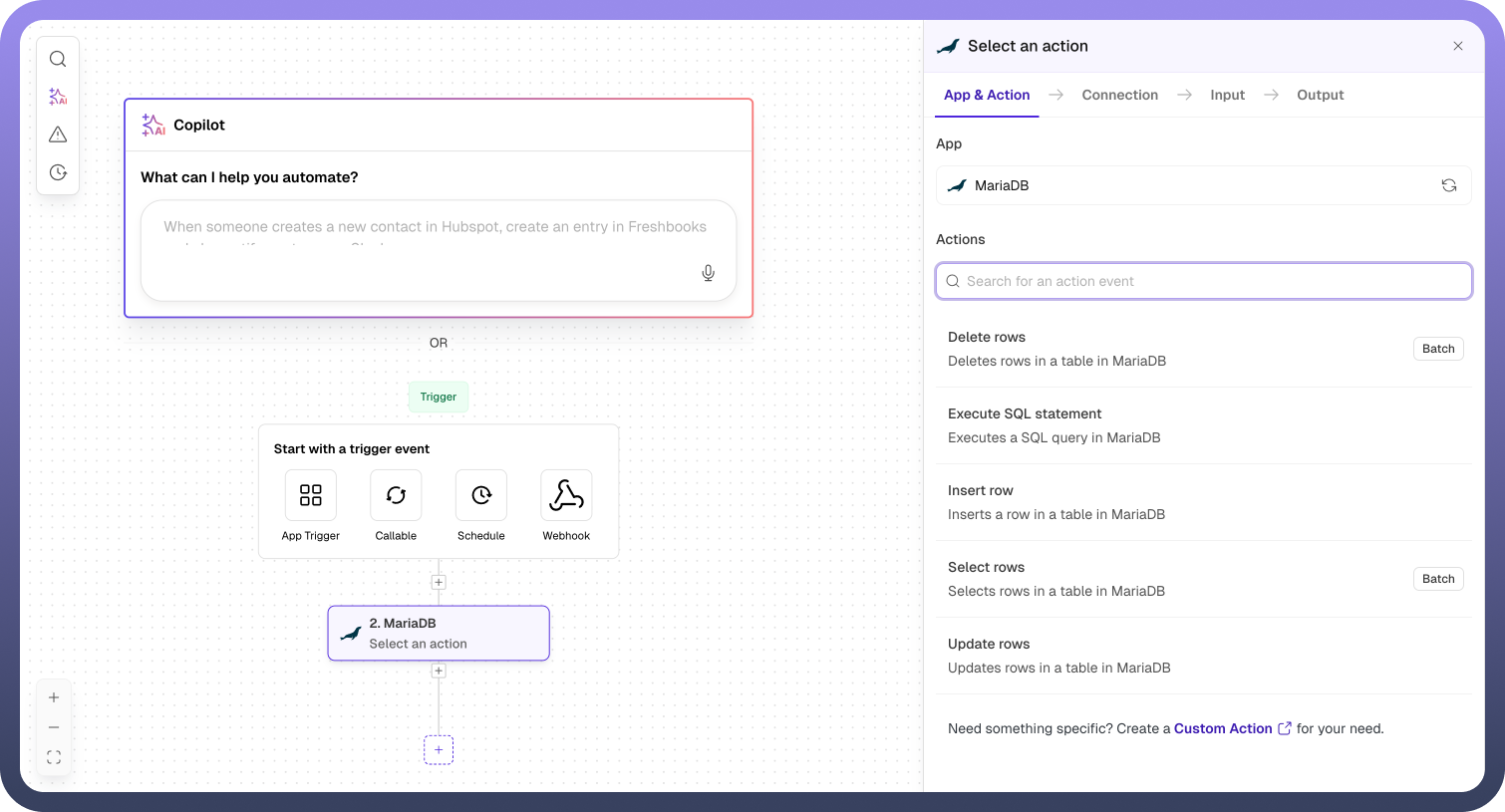Open the search icon in left sidebar

pos(58,59)
